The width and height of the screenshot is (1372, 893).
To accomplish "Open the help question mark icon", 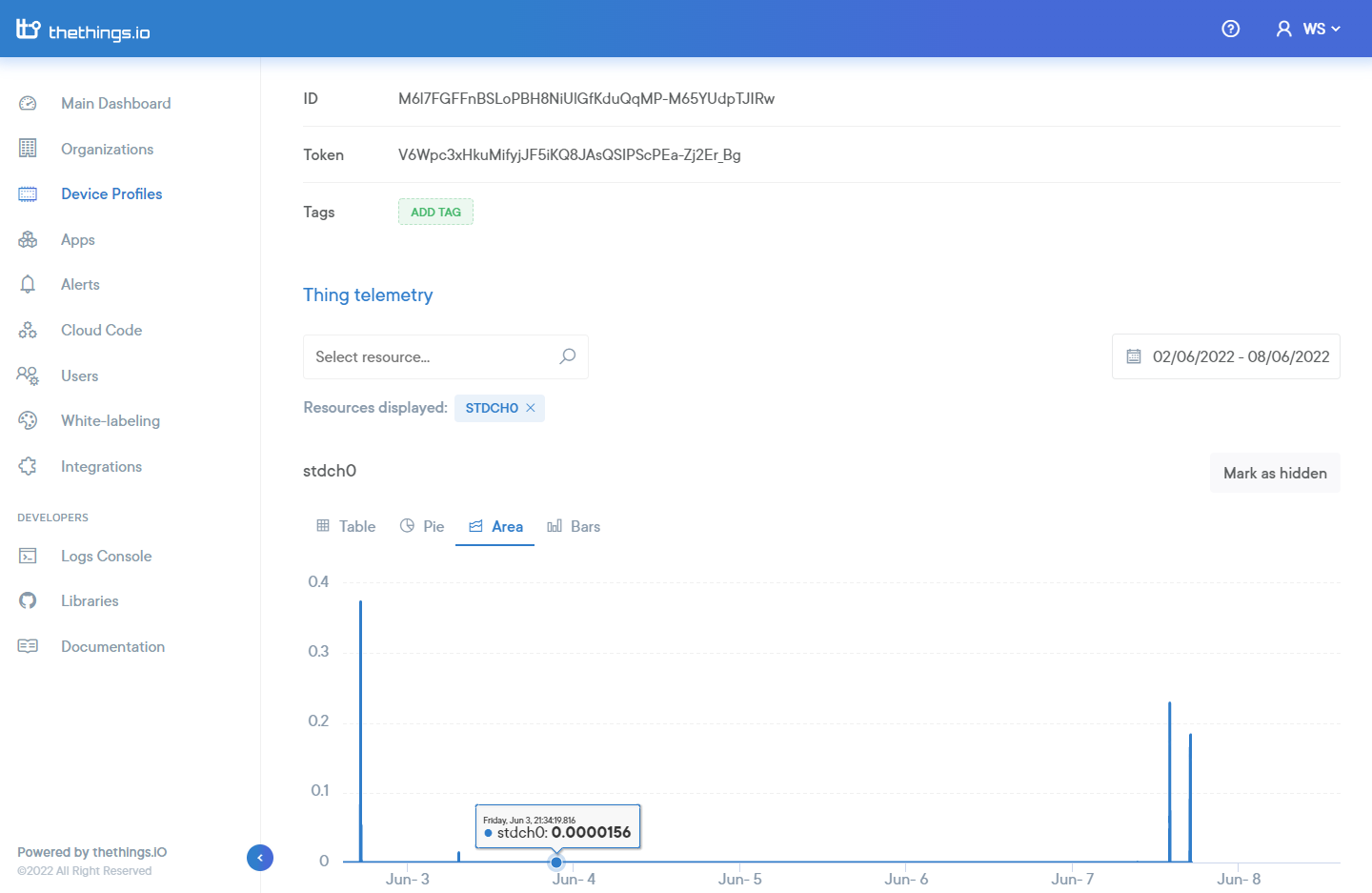I will coord(1231,29).
